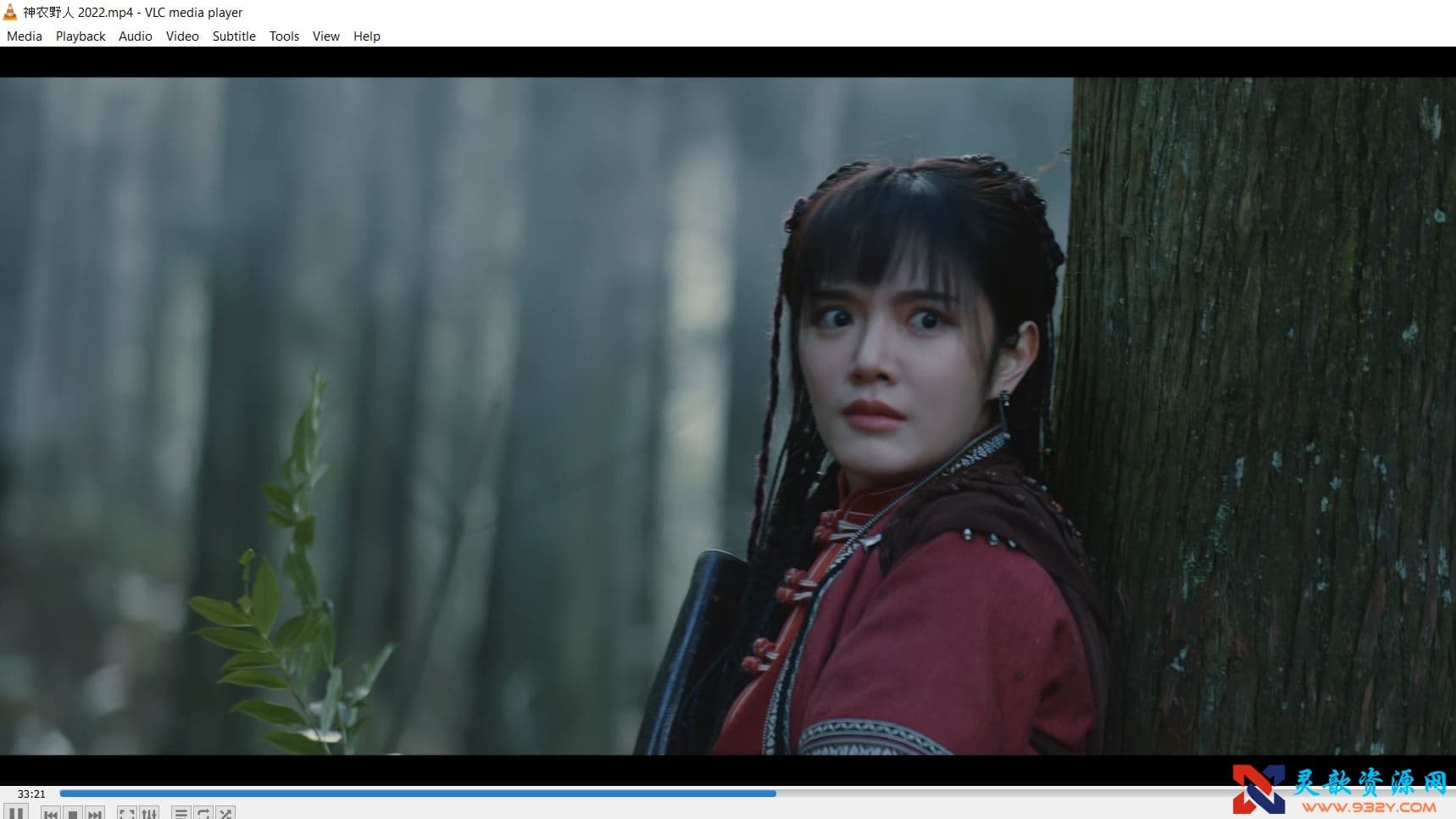Toggle loop repeat mode
The width and height of the screenshot is (1456, 819).
203,813
